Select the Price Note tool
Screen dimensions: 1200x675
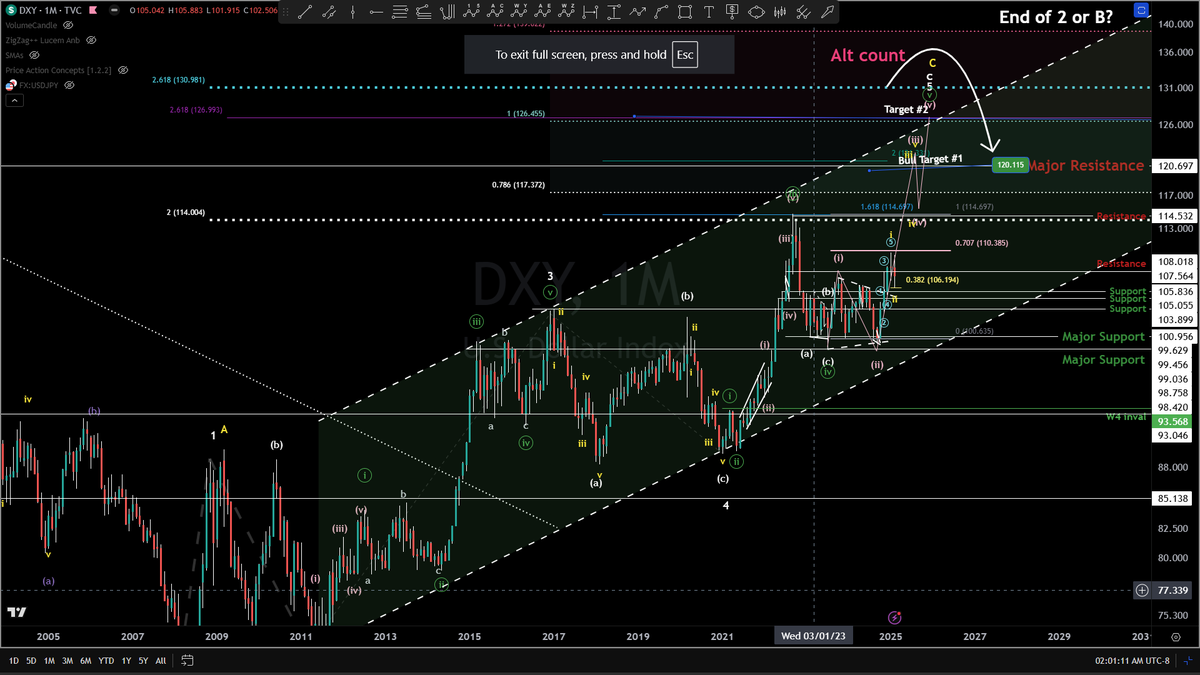(x=732, y=12)
